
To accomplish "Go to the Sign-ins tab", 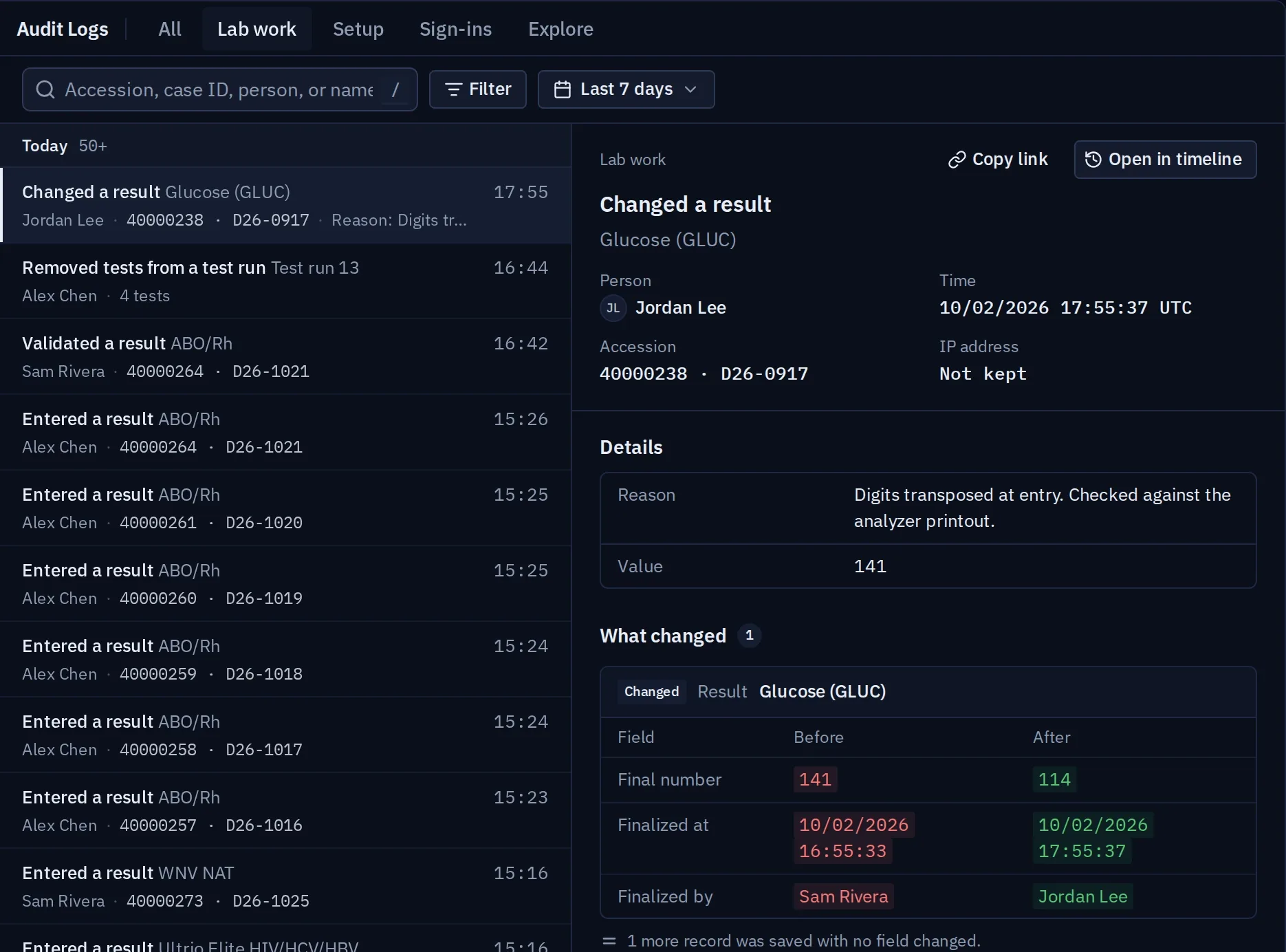I will point(455,29).
